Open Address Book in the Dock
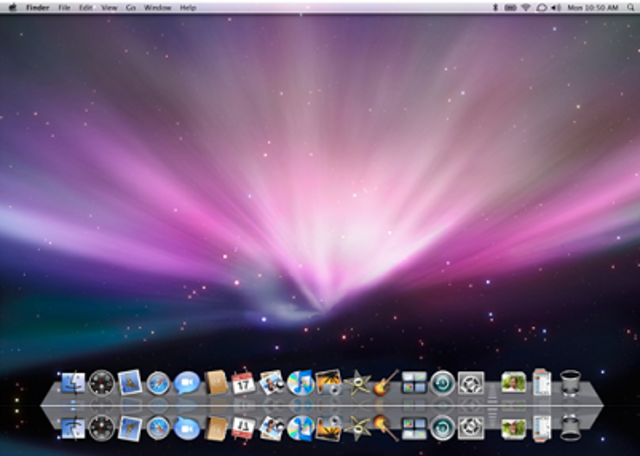 tap(216, 383)
